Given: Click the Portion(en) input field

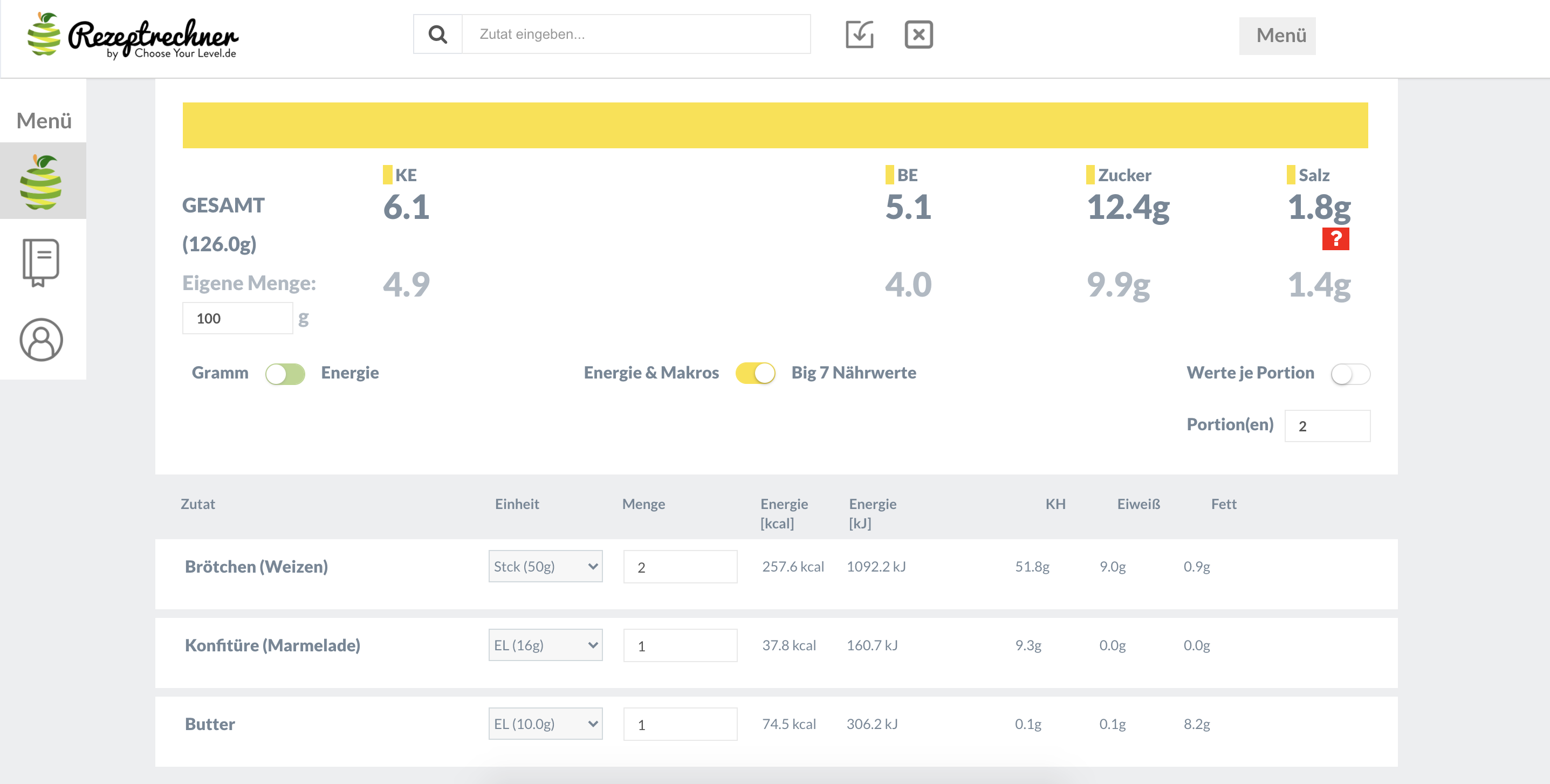Looking at the screenshot, I should click(x=1327, y=426).
